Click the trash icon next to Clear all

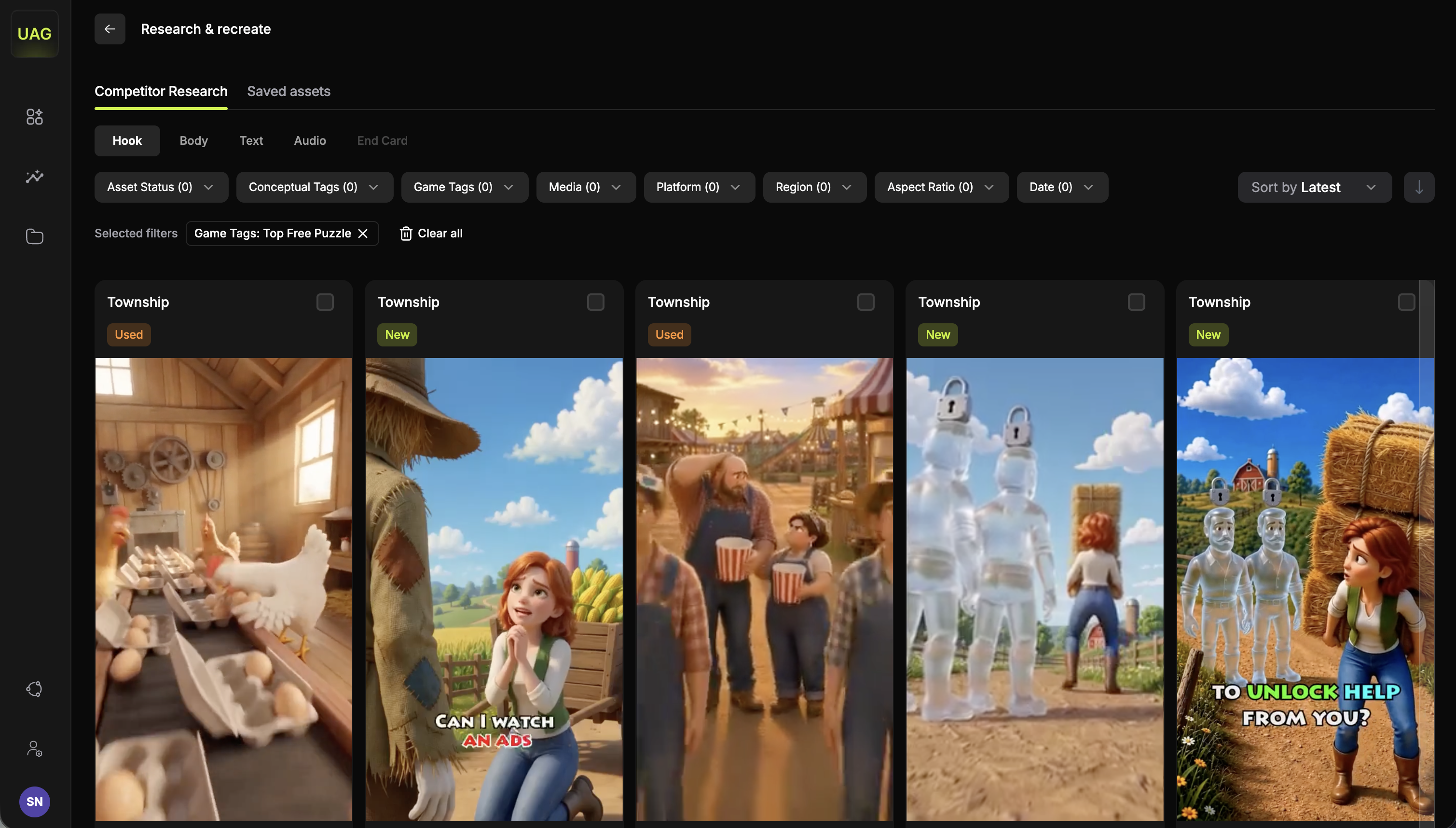[406, 234]
